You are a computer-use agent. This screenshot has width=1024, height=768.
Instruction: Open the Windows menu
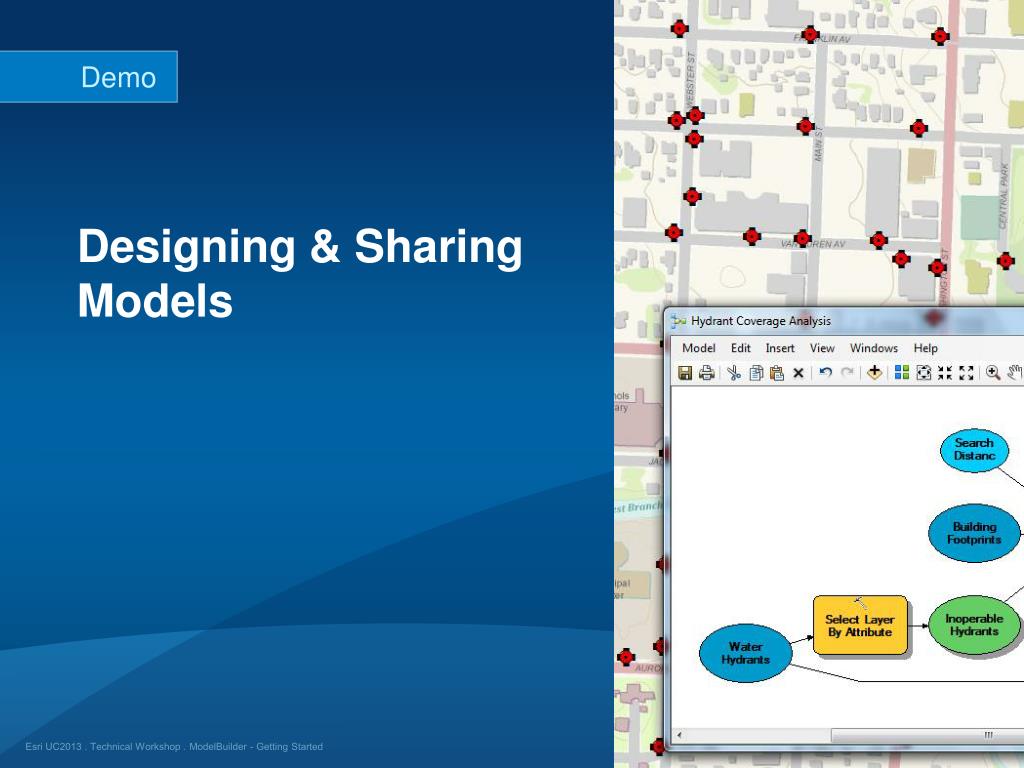point(874,348)
